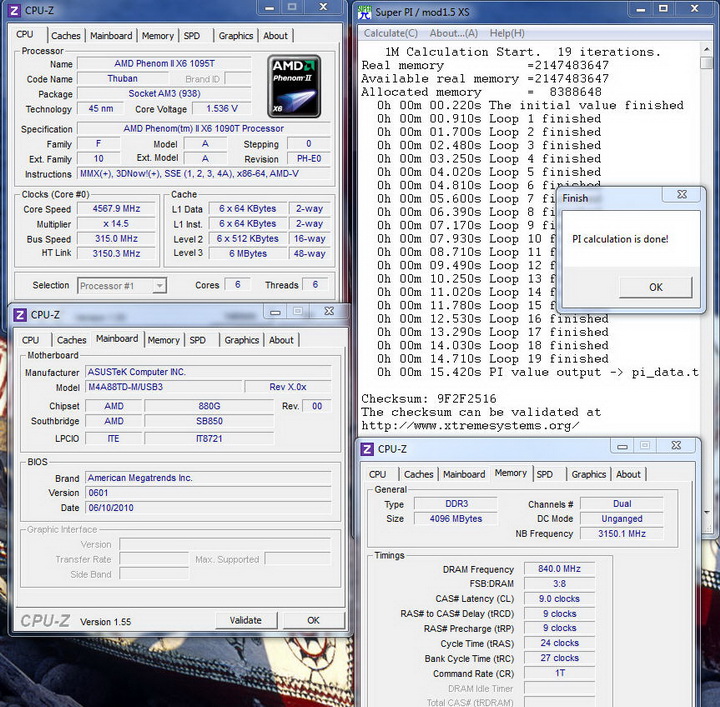Select SPD tab in the Memory CPU-Z window
This screenshot has height=707, width=720.
tap(545, 474)
